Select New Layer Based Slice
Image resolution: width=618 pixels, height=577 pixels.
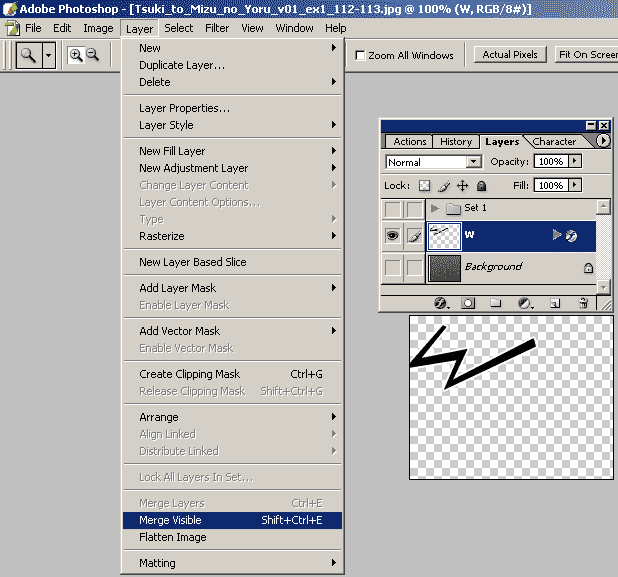click(232, 262)
